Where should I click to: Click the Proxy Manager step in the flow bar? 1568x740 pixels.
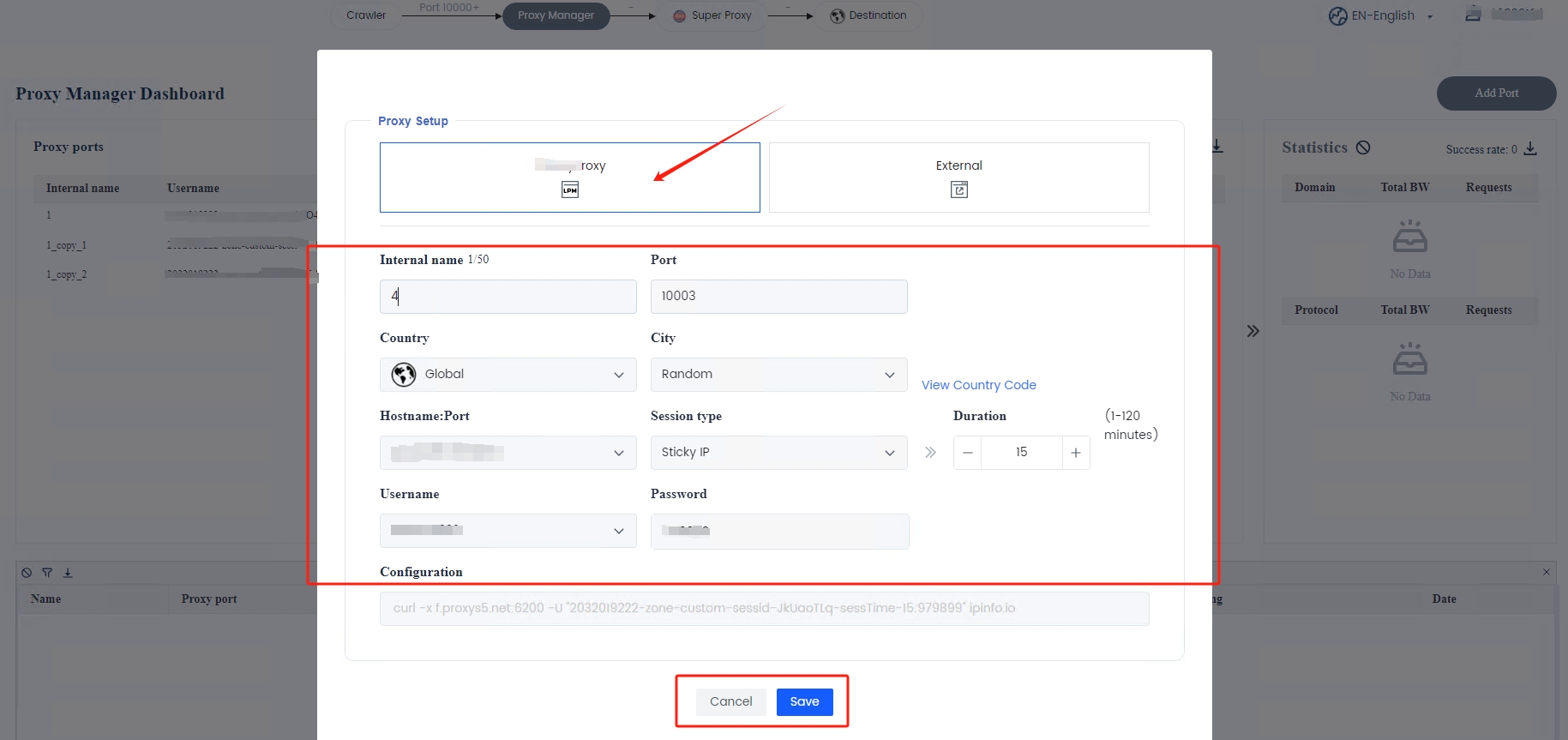(556, 15)
